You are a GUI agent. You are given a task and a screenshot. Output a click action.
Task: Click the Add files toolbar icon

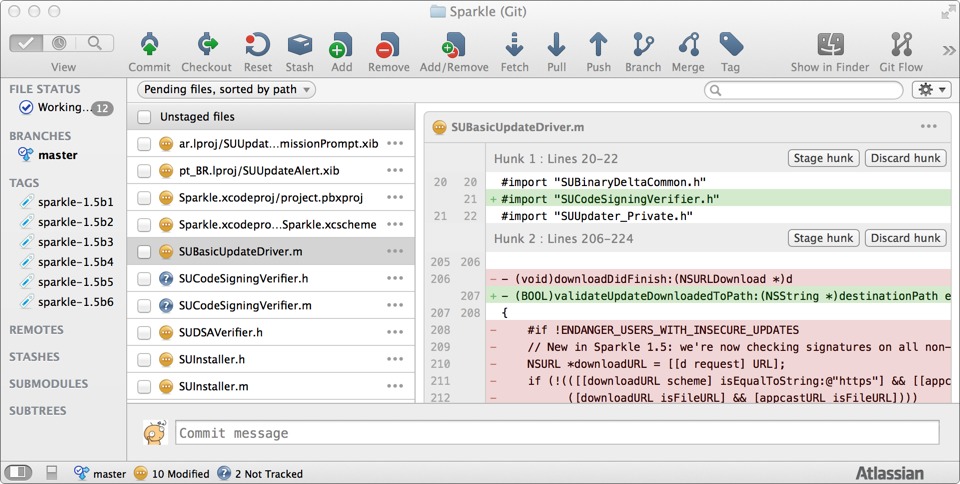[x=341, y=46]
